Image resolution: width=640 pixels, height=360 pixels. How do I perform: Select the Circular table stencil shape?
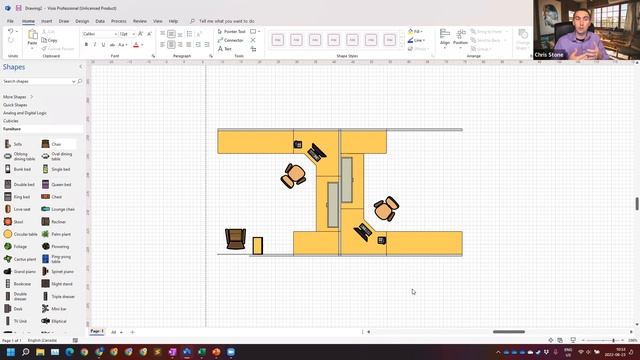coord(20,234)
